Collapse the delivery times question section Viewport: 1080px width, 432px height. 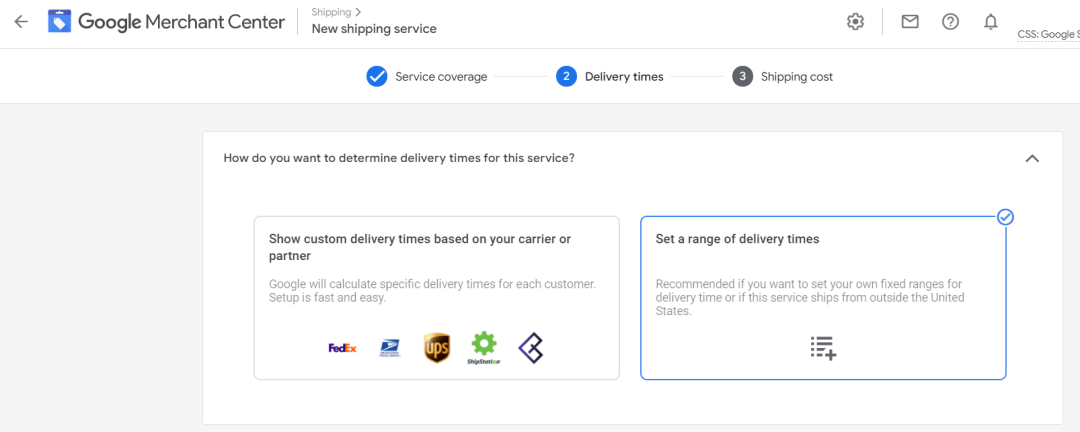(x=1032, y=158)
